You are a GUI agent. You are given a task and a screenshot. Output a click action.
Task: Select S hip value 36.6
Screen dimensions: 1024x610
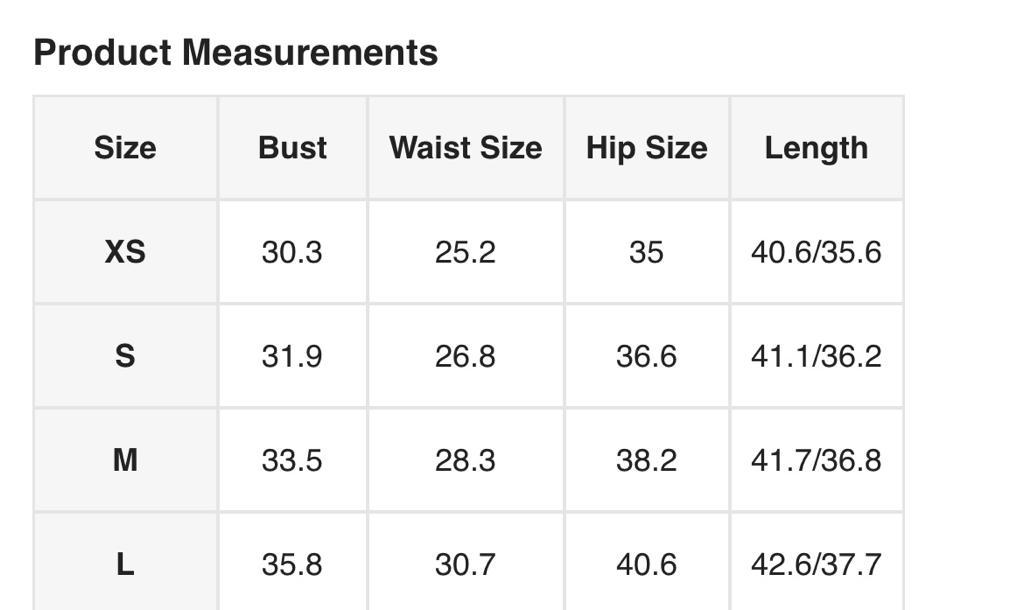click(646, 356)
